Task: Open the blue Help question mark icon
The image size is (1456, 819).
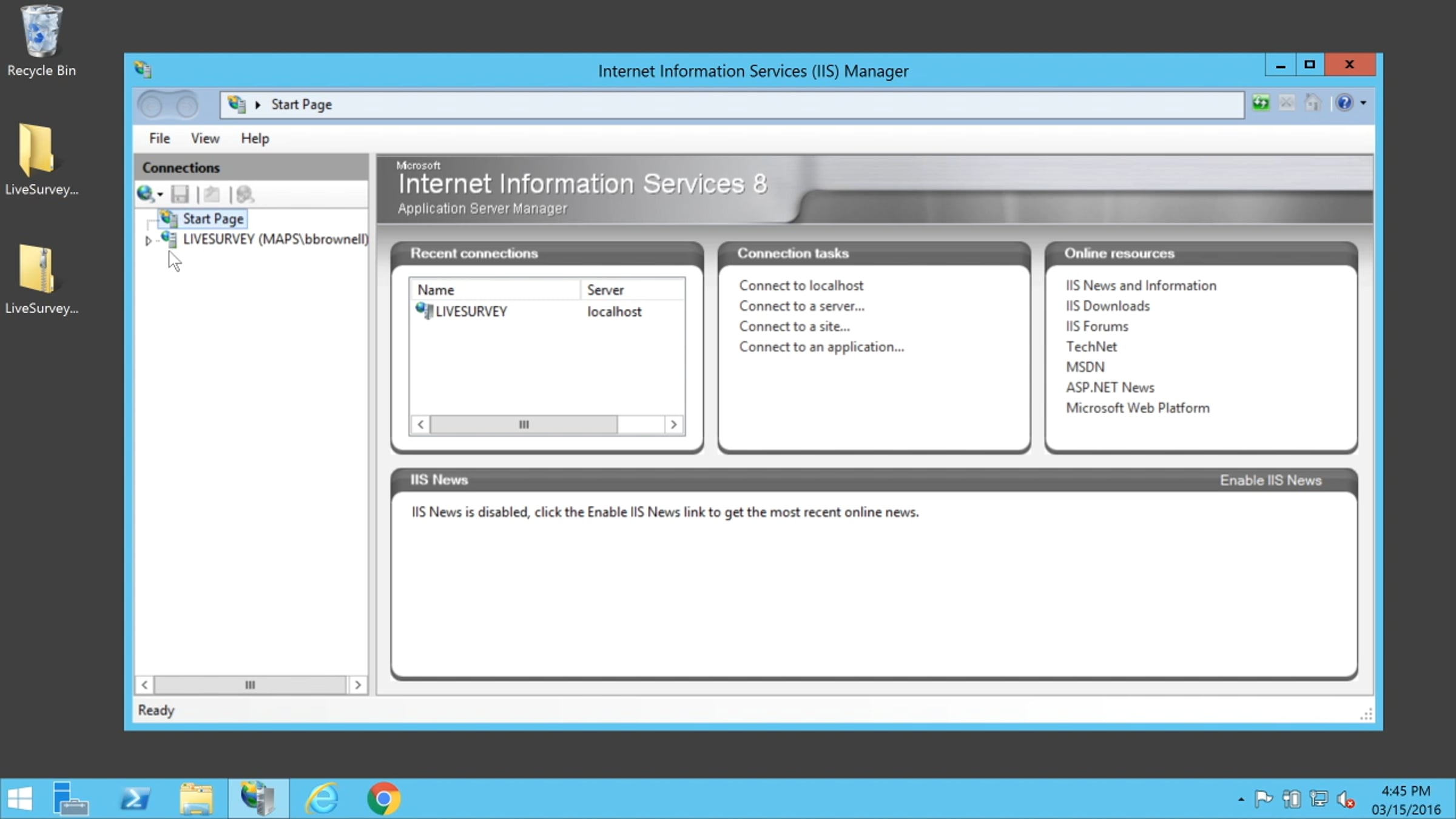Action: coord(1344,103)
